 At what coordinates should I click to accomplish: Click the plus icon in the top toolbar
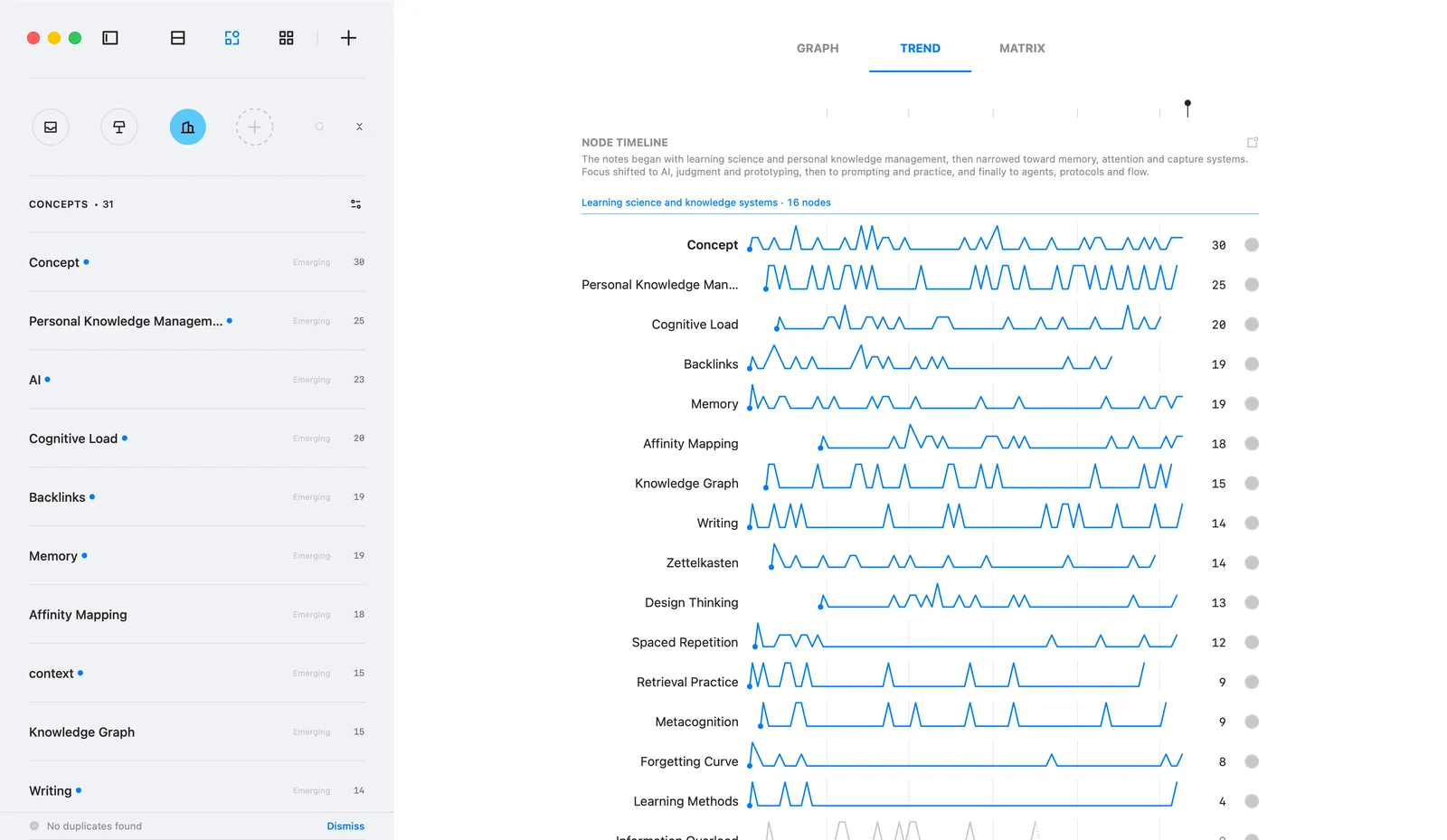tap(348, 38)
